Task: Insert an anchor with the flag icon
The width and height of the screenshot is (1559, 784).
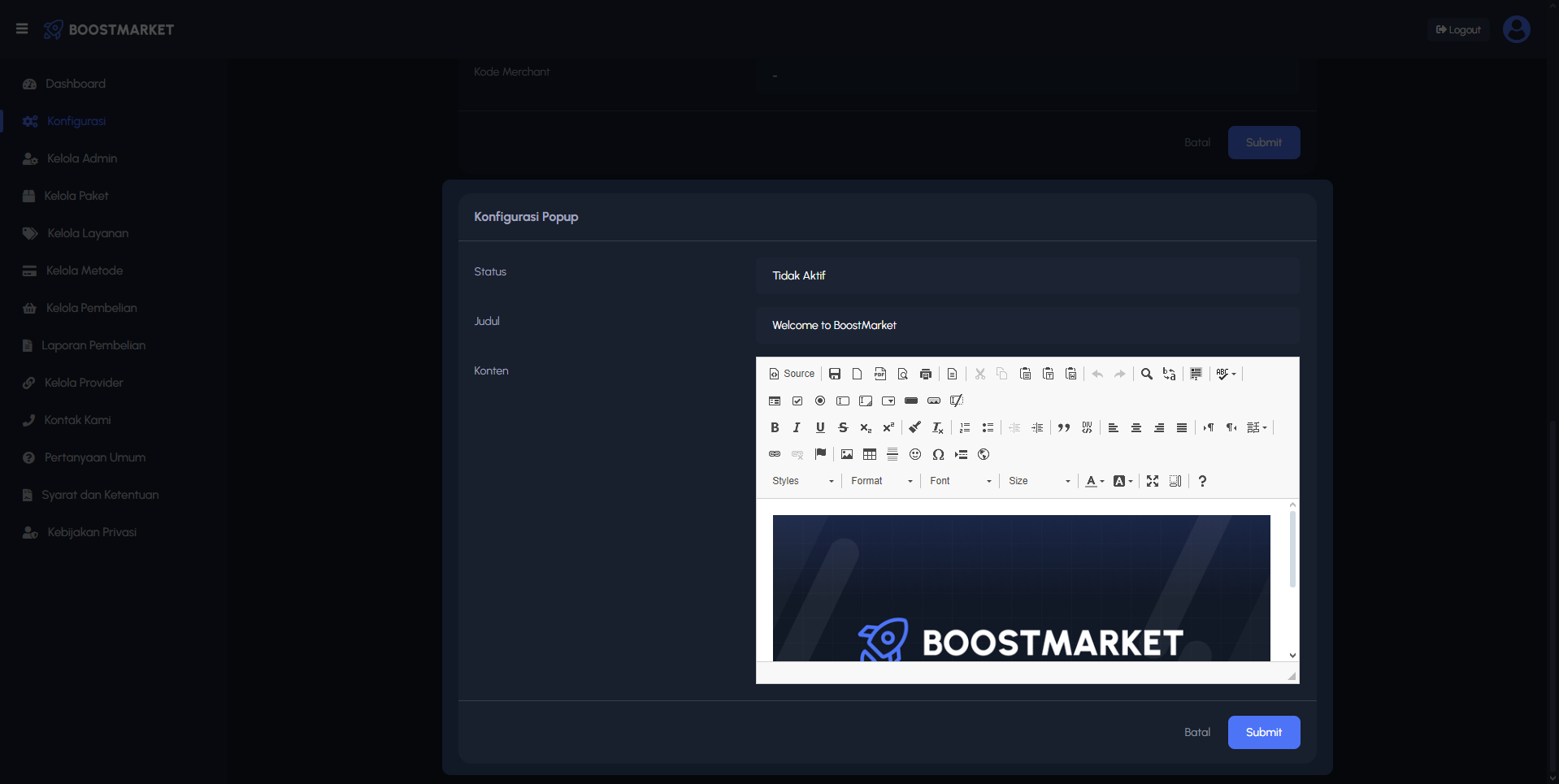Action: coord(819,454)
